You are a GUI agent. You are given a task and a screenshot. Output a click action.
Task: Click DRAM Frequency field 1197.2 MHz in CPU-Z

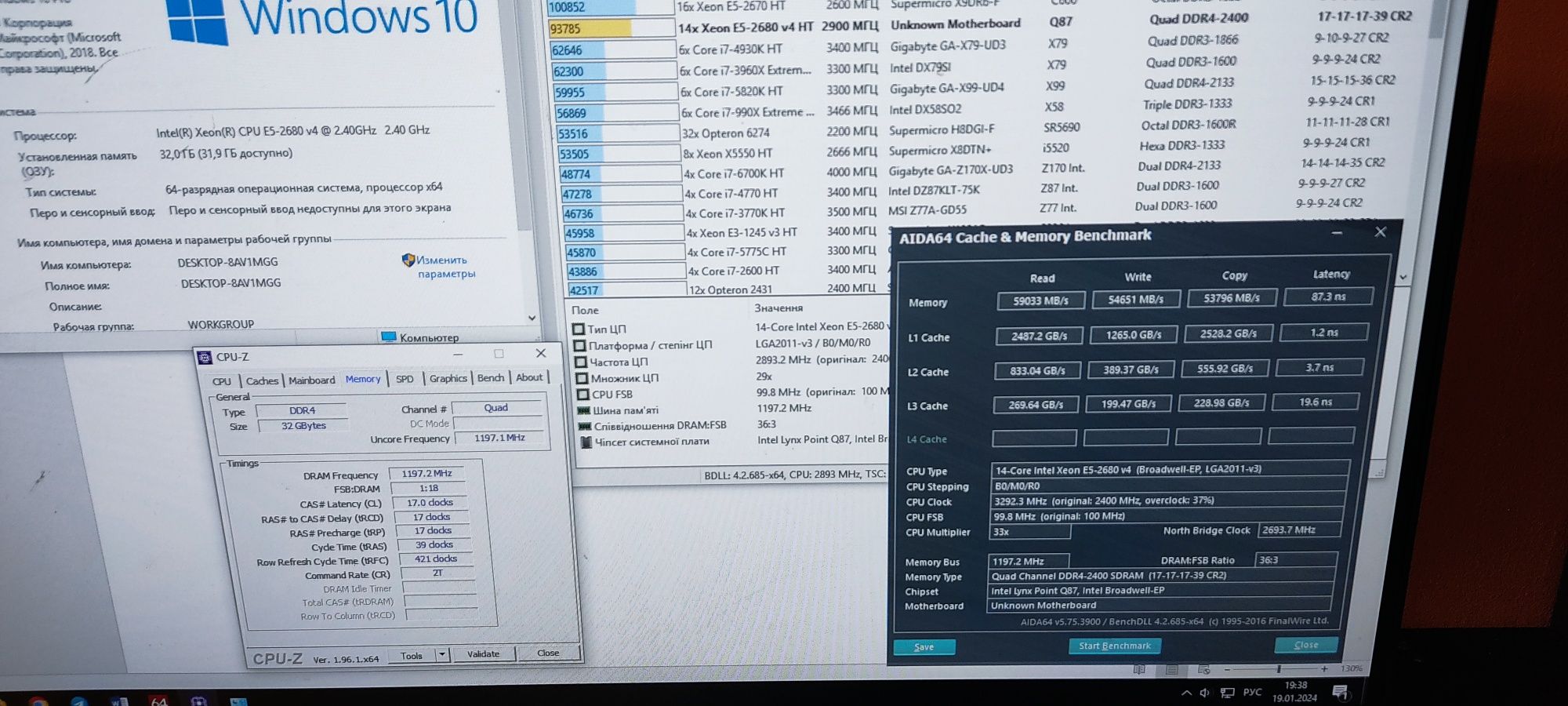point(426,474)
